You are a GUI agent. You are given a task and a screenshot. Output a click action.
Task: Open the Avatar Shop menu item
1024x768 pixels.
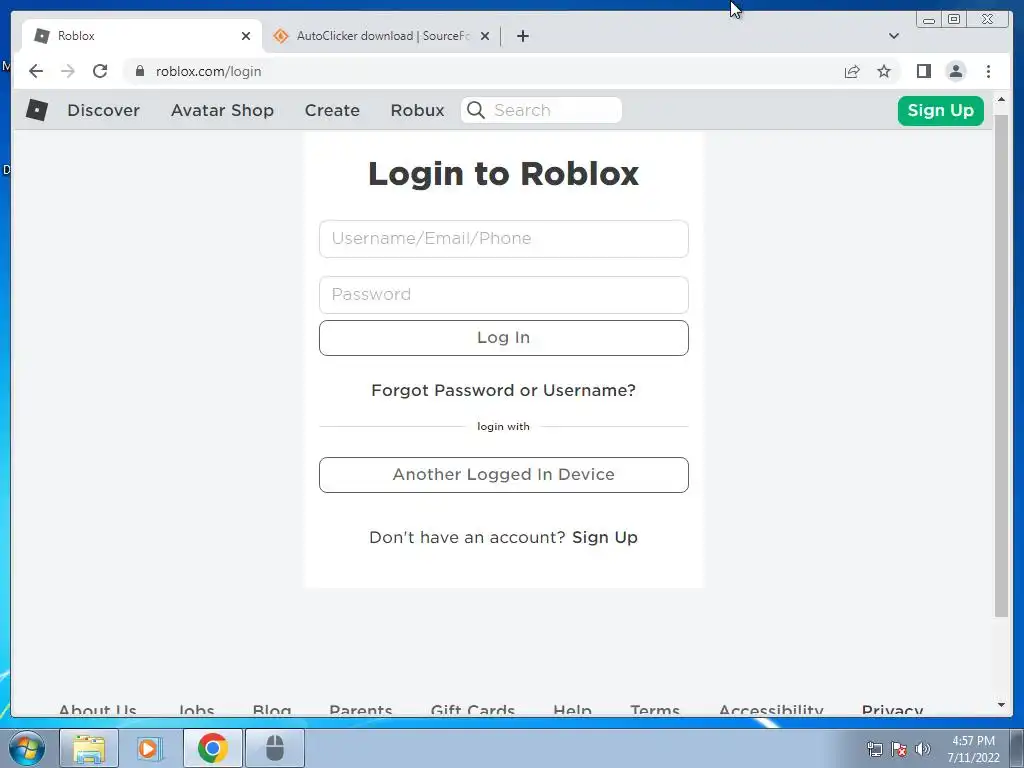coord(222,110)
